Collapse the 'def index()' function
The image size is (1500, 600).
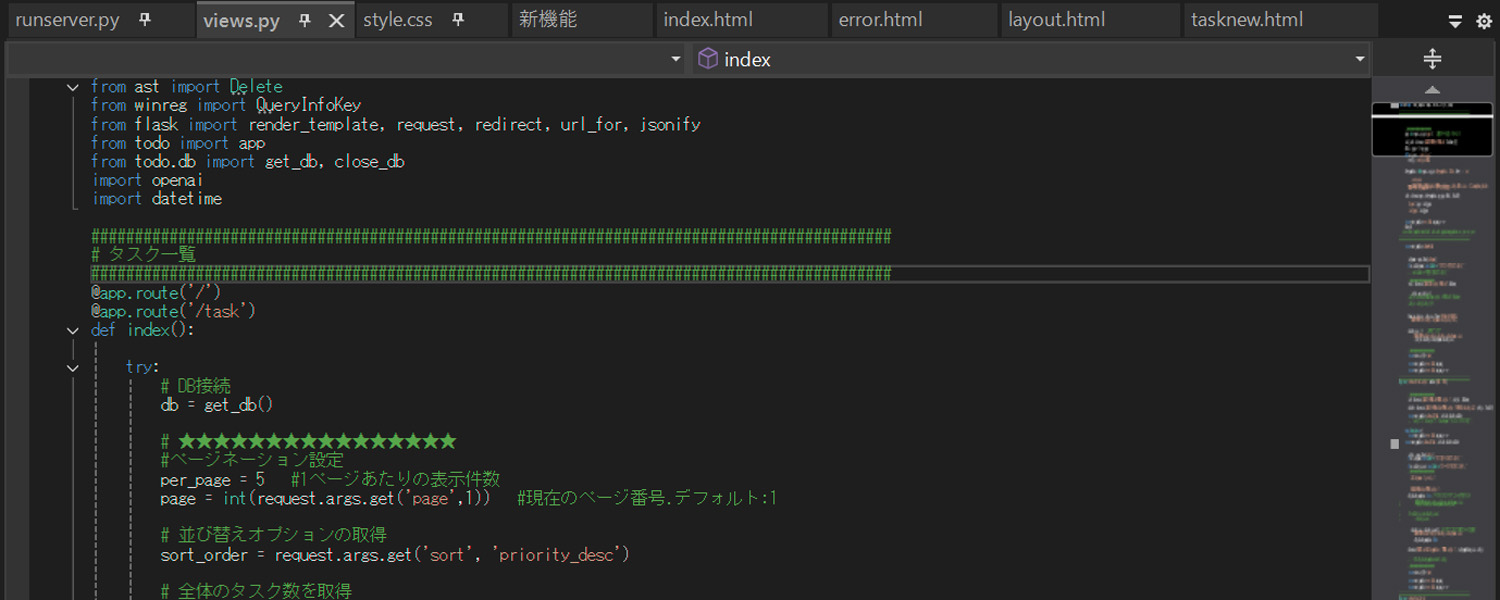tap(73, 330)
